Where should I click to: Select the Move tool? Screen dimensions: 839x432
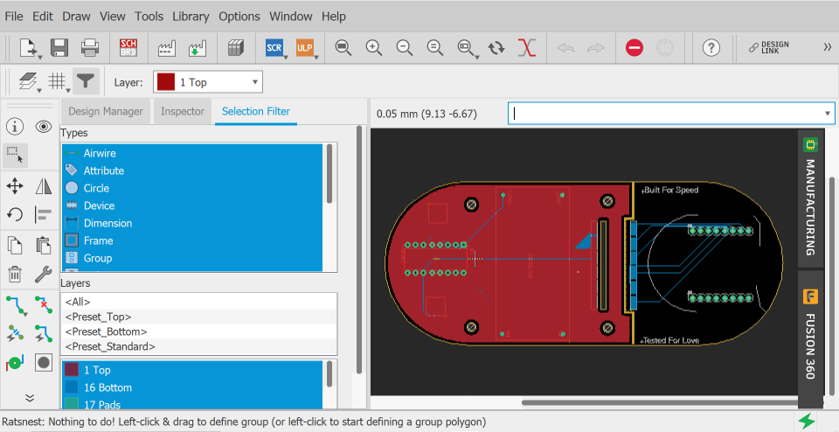15,186
